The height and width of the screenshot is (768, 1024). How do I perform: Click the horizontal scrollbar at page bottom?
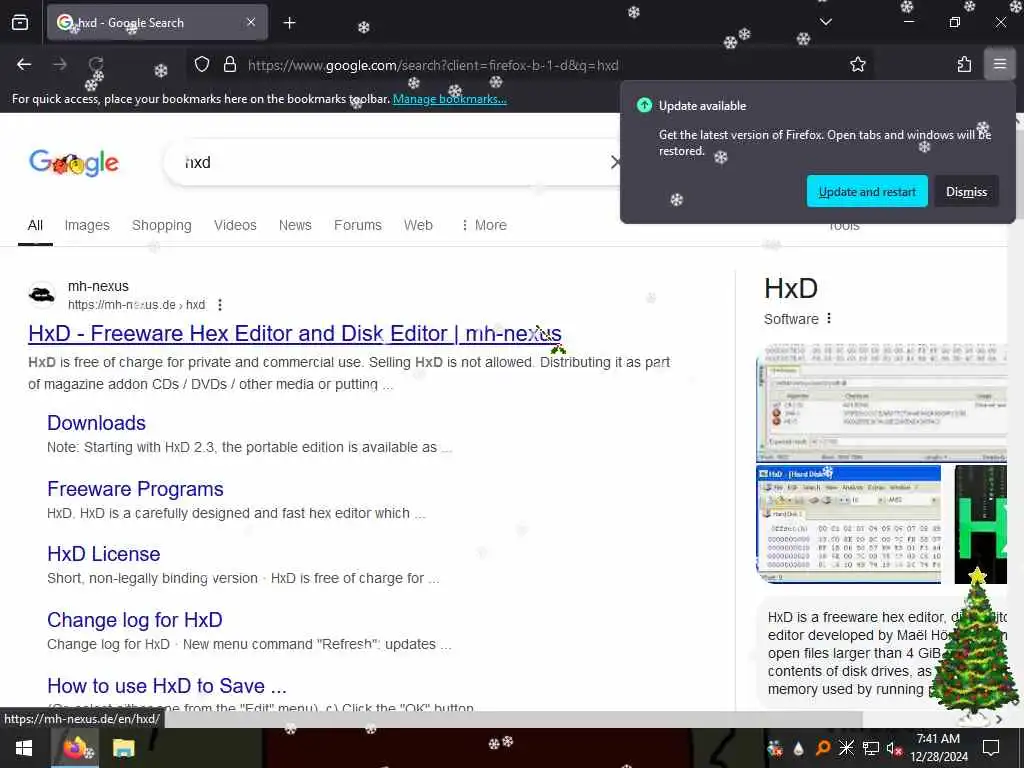pyautogui.click(x=431, y=719)
